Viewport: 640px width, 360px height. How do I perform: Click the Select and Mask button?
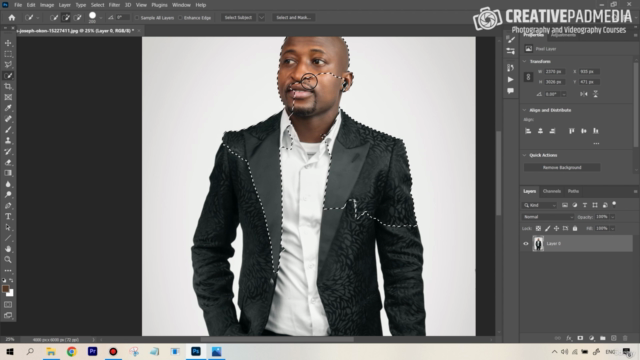pos(293,18)
